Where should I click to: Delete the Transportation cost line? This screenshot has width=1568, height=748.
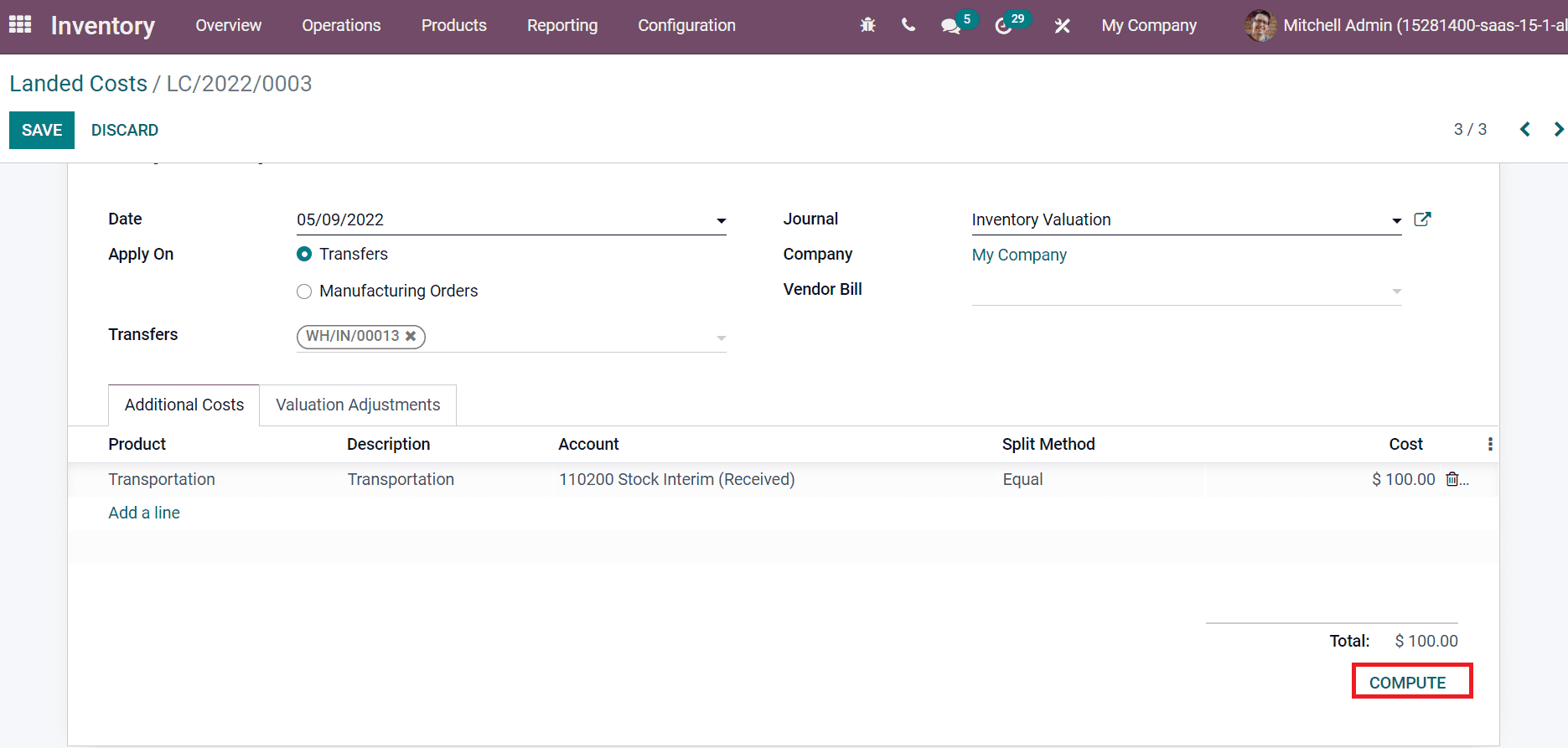pos(1452,479)
